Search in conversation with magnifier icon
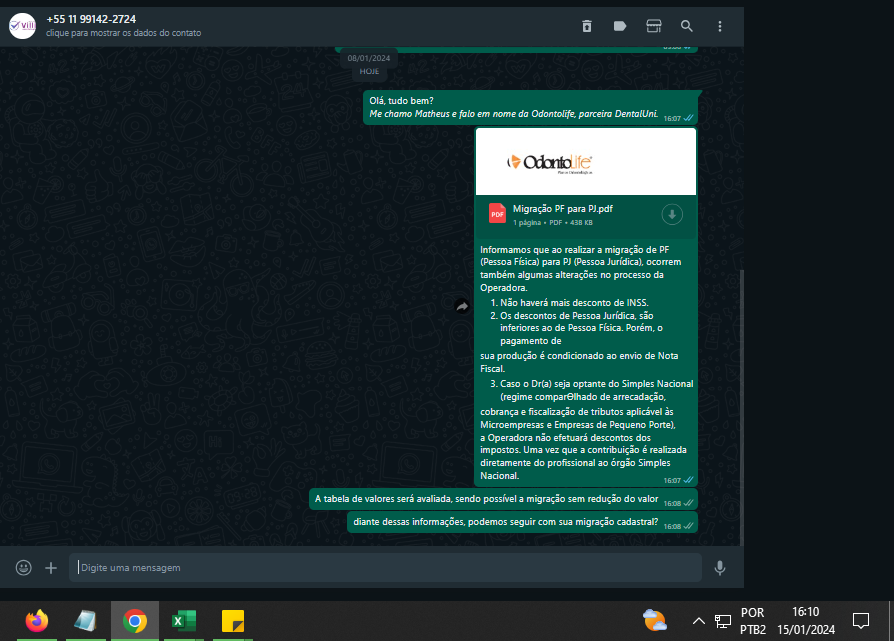 (686, 26)
